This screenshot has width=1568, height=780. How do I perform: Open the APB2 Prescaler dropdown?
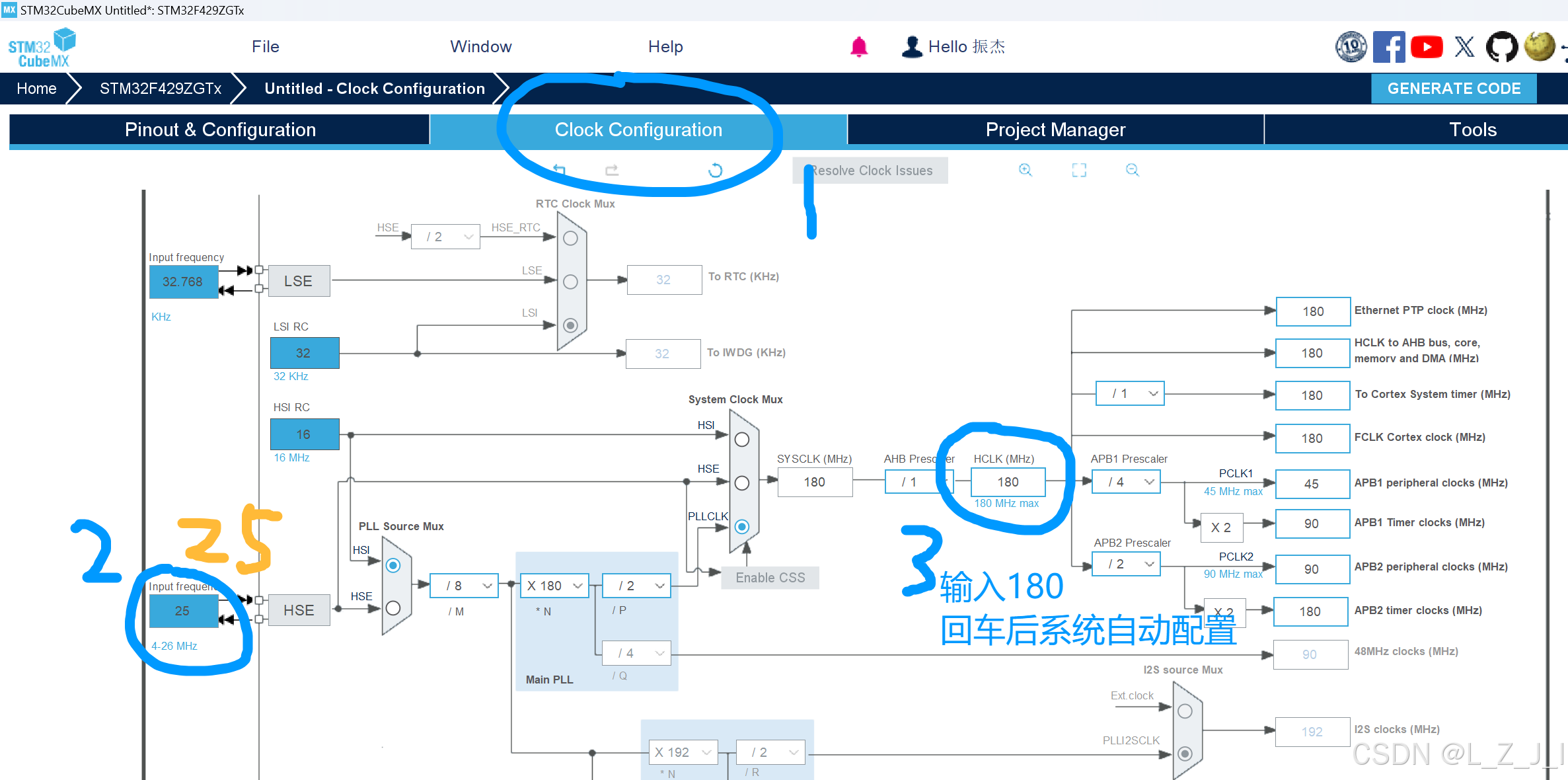(1126, 564)
